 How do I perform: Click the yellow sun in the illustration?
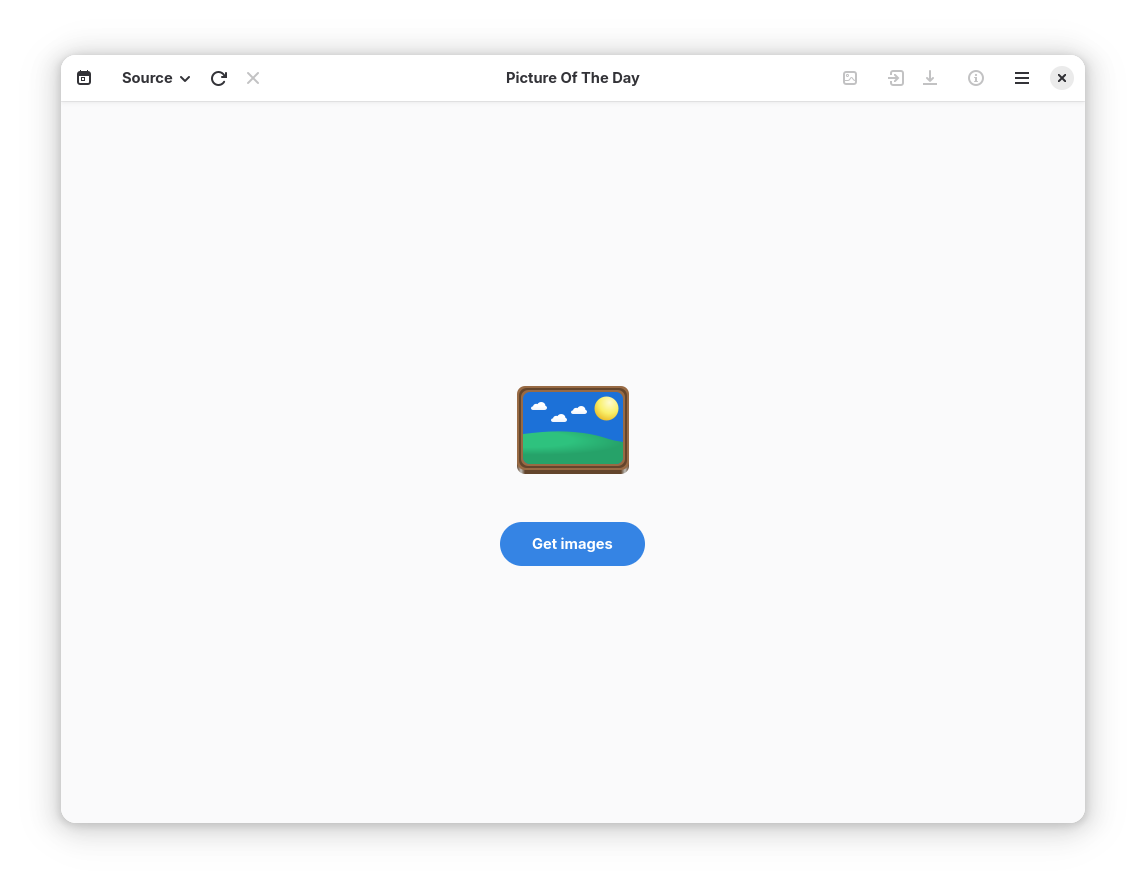click(x=607, y=408)
